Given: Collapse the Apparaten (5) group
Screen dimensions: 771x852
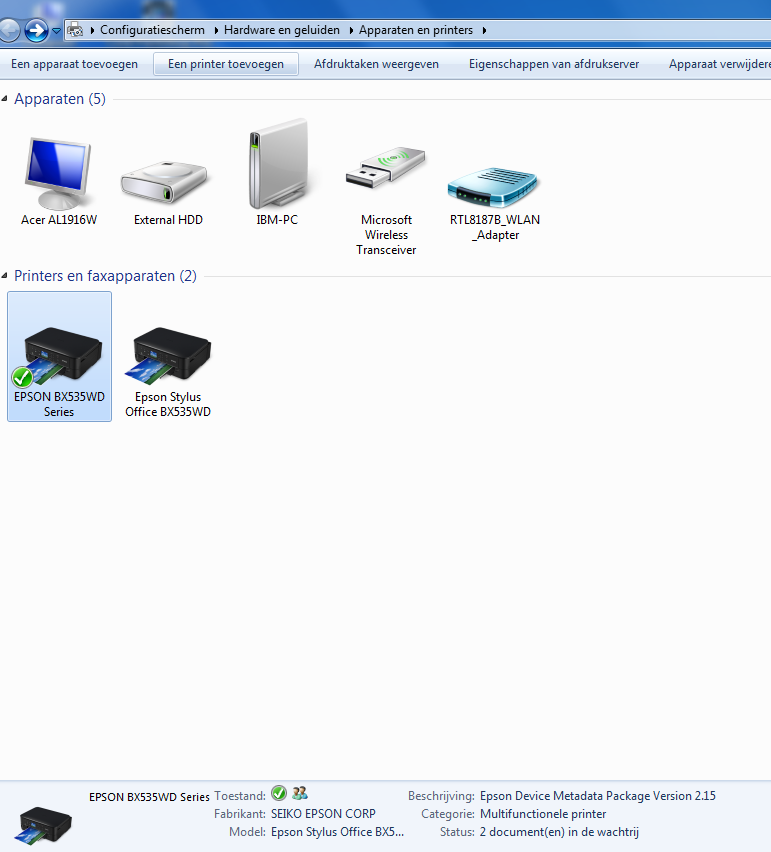Looking at the screenshot, I should tap(4, 99).
